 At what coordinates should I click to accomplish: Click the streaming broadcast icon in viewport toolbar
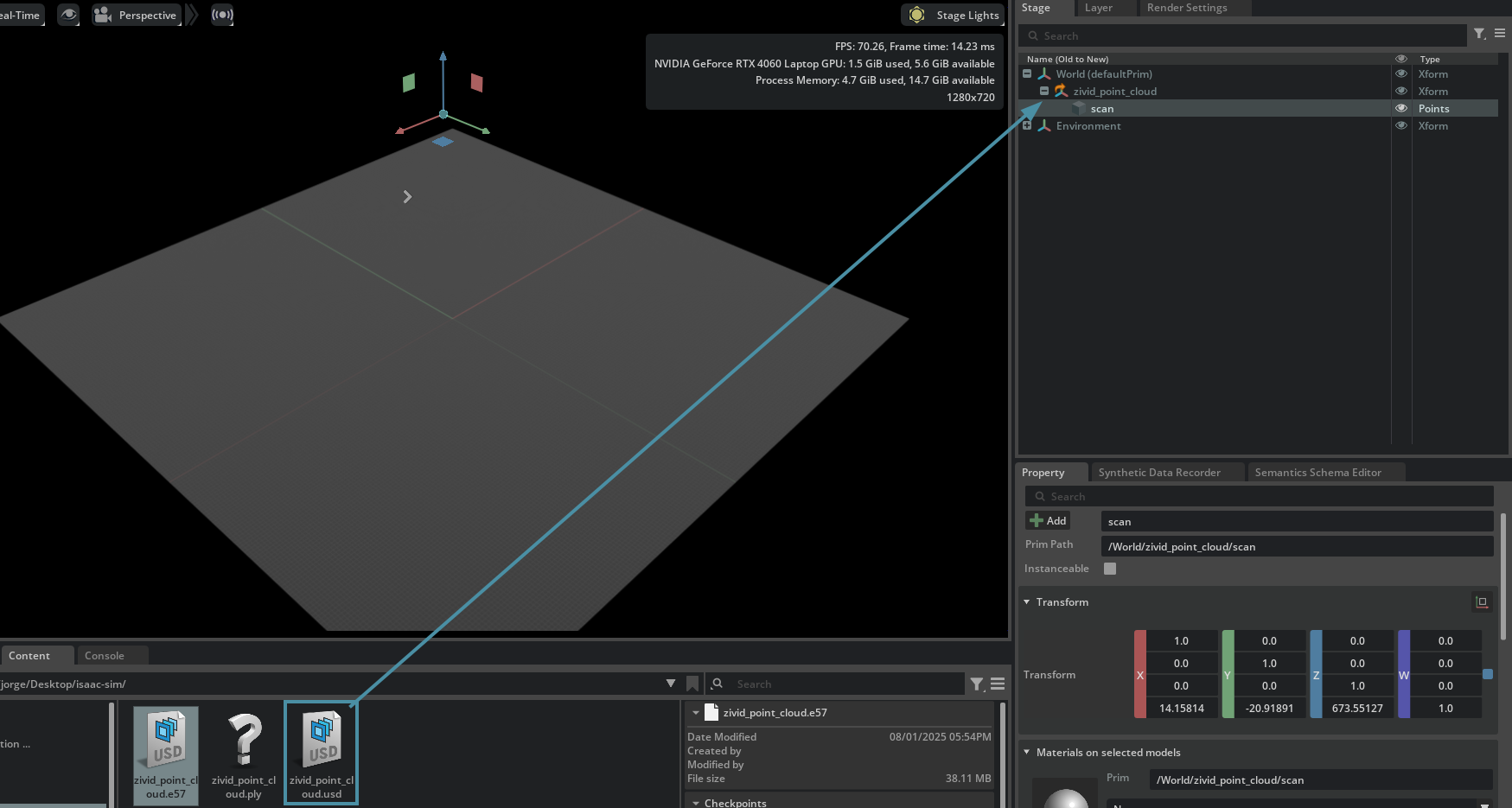pos(222,15)
